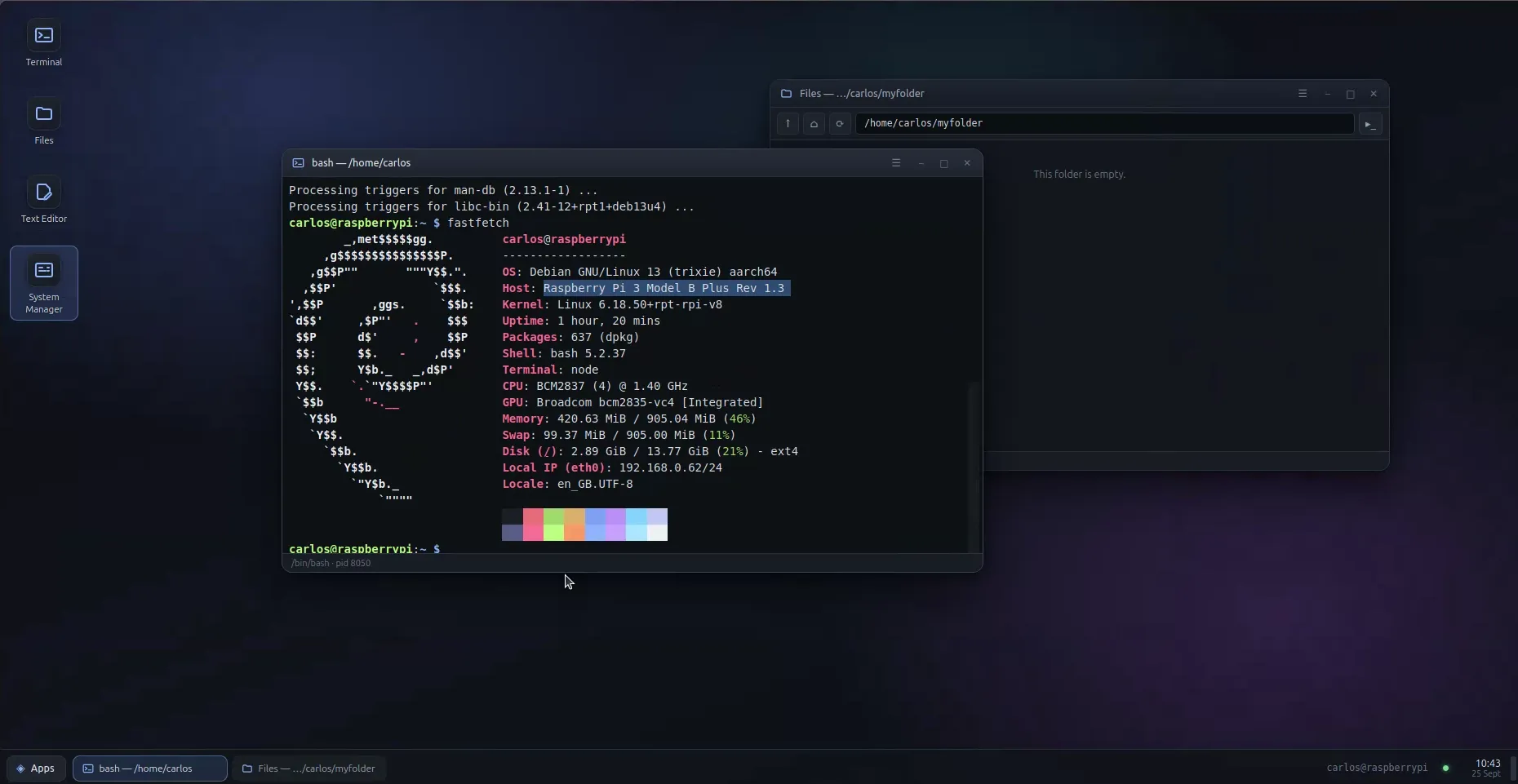
Task: Go up one directory in Files
Action: tap(788, 124)
